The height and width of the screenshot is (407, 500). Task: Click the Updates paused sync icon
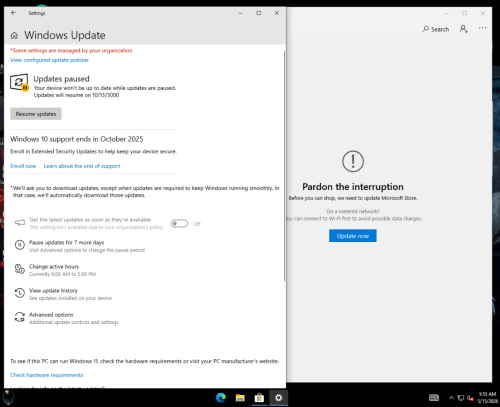click(x=19, y=82)
